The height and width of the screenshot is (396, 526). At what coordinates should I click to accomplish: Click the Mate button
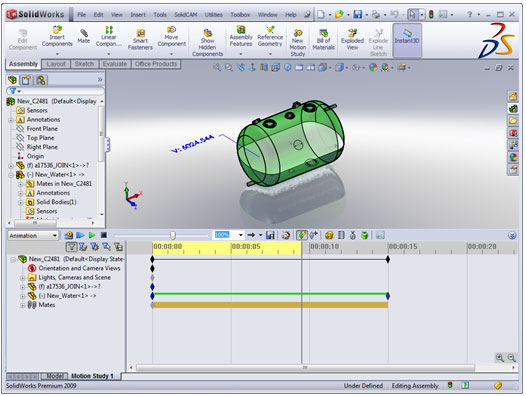pos(84,37)
